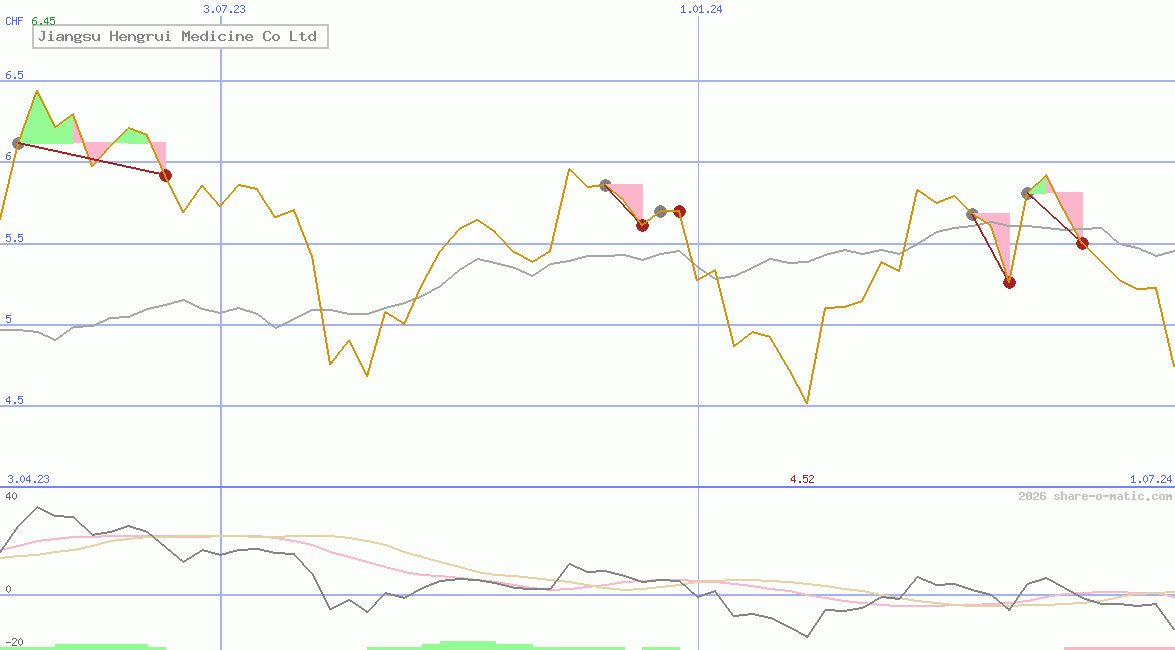
Task: Click the last red exit marker on the 5.5 gridline
Action: point(1082,243)
